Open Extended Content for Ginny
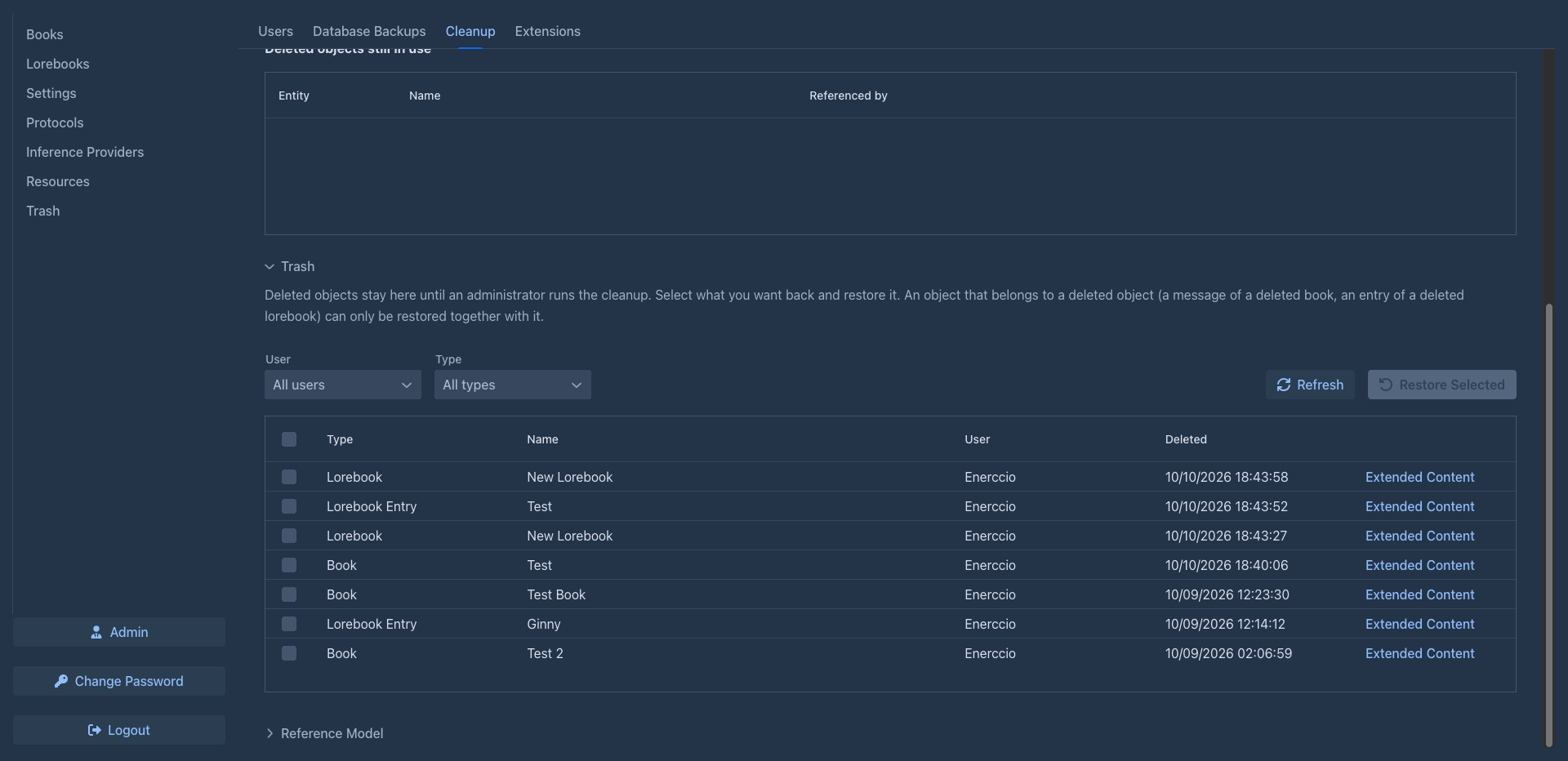The image size is (1568, 761). point(1419,624)
